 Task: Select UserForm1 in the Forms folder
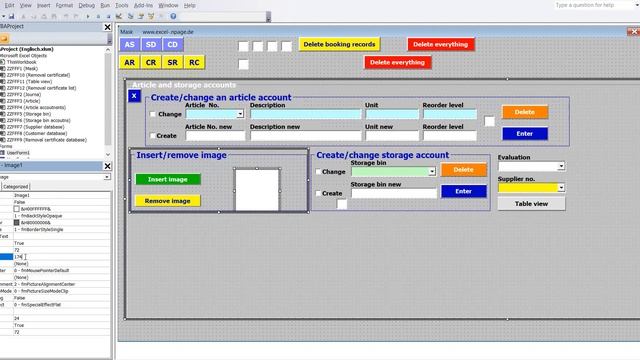coord(18,153)
